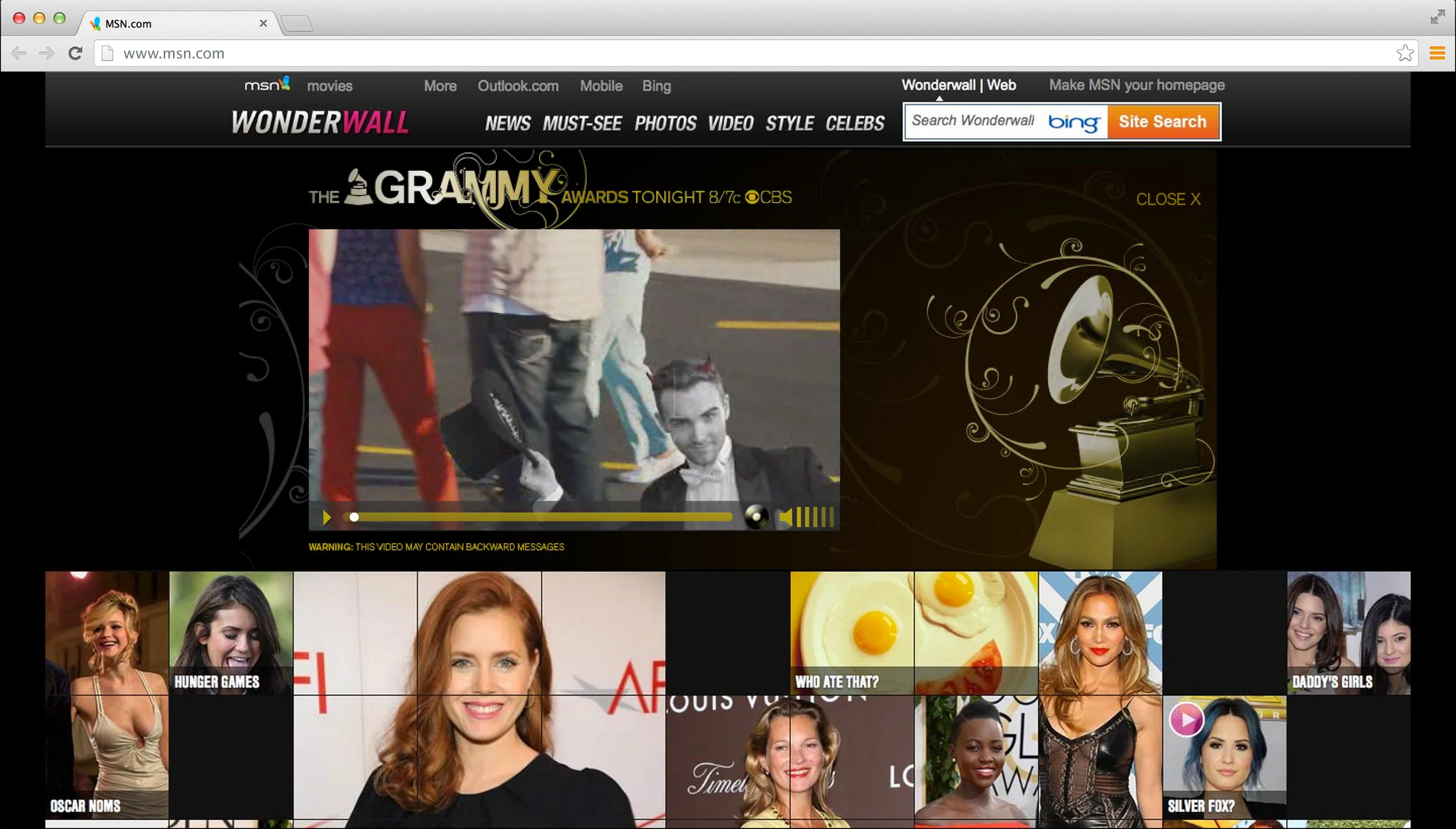Click the video play button
Viewport: 1456px width, 829px height.
click(x=327, y=517)
